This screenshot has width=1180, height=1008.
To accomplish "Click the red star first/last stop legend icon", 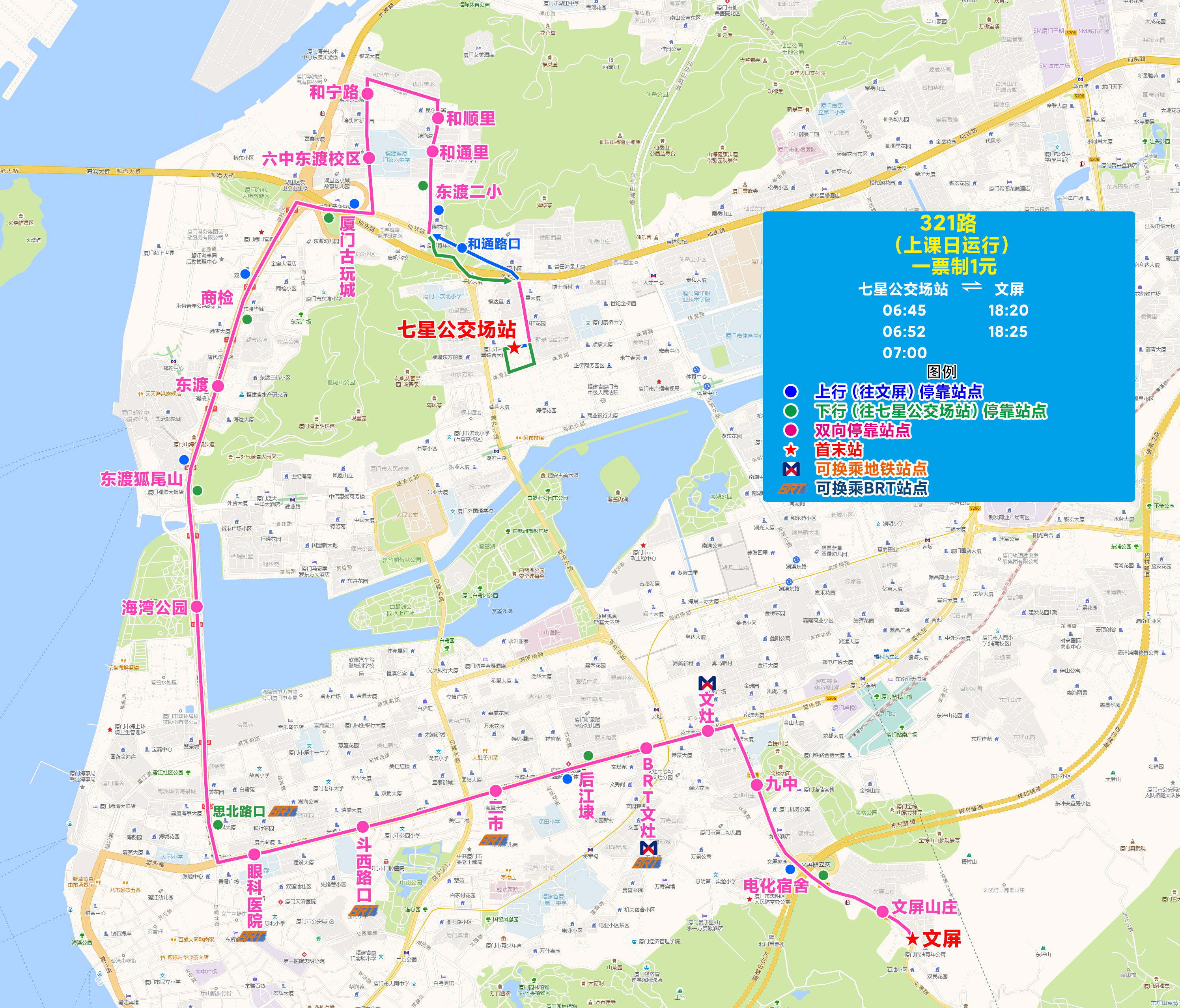I will pos(790,450).
